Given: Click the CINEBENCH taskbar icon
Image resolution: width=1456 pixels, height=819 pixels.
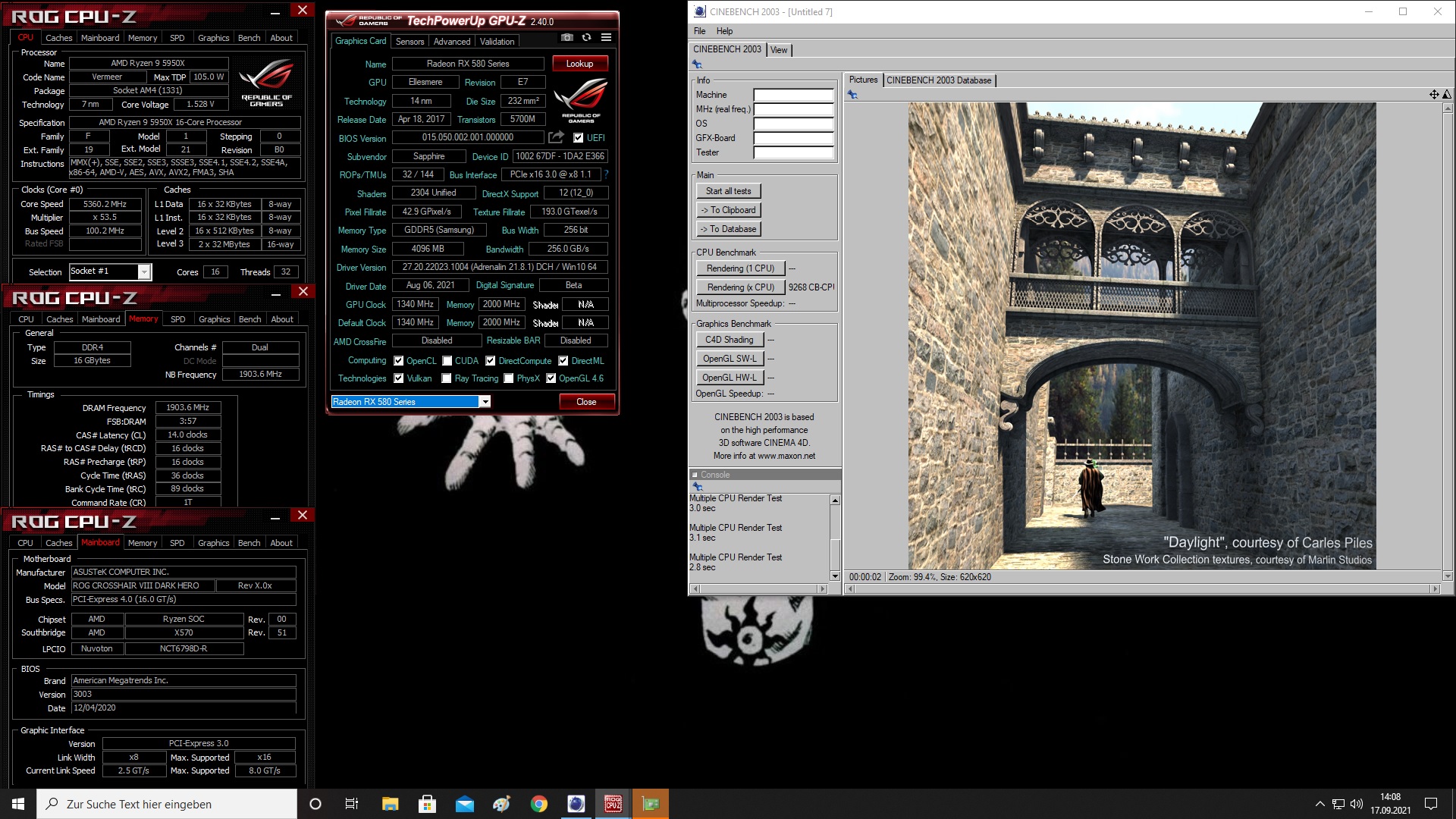Looking at the screenshot, I should pos(576,804).
